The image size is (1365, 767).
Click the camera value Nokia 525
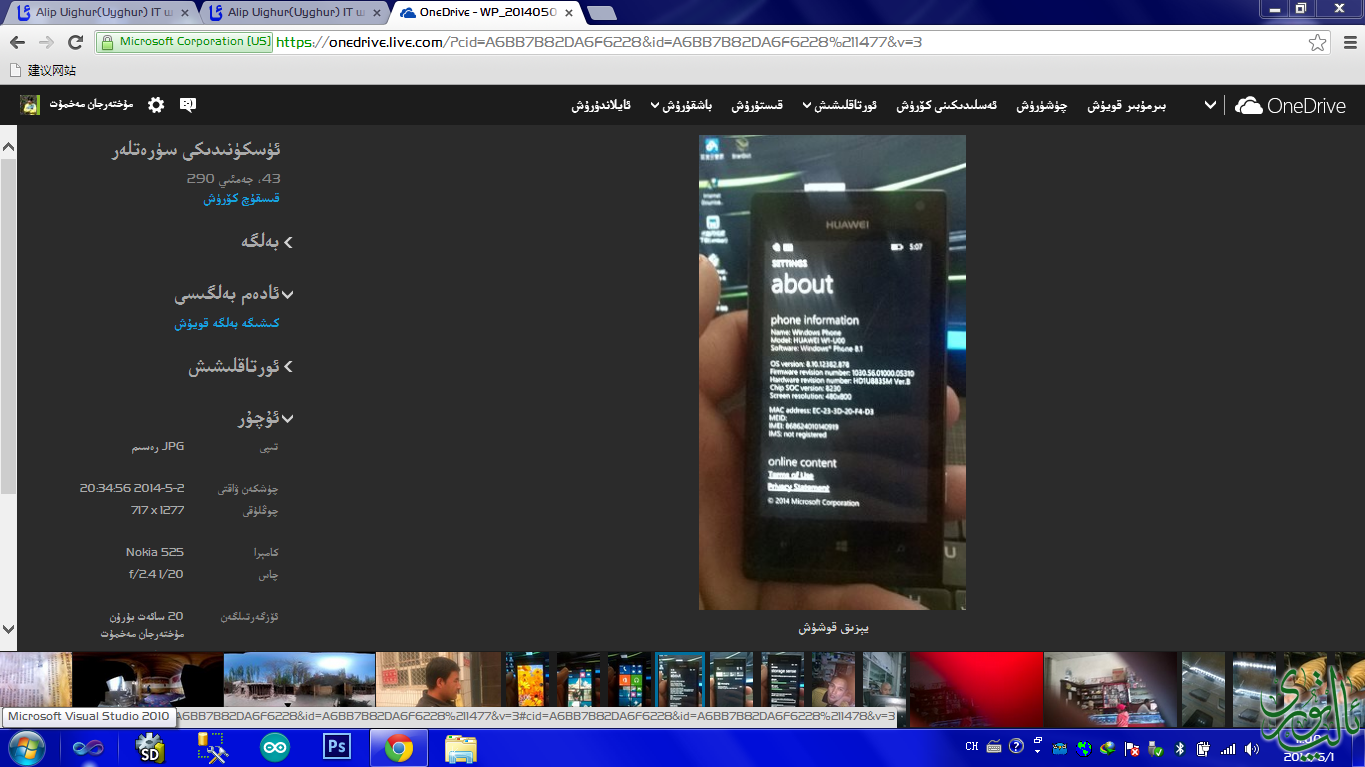(x=155, y=552)
